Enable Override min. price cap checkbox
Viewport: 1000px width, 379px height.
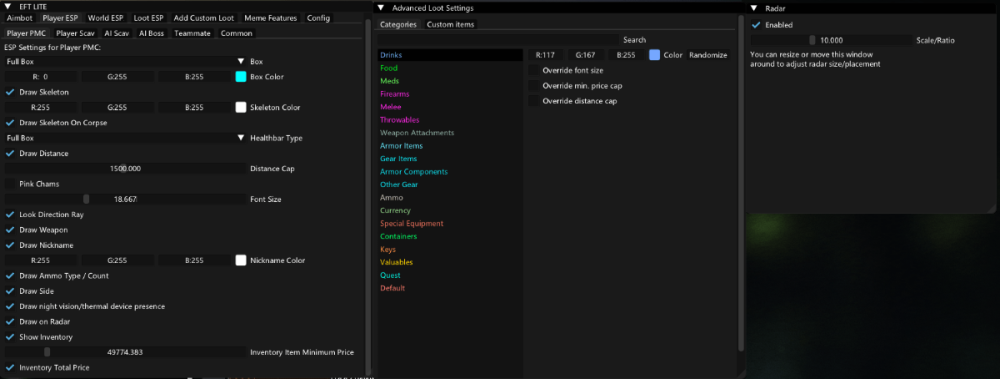pyautogui.click(x=534, y=85)
